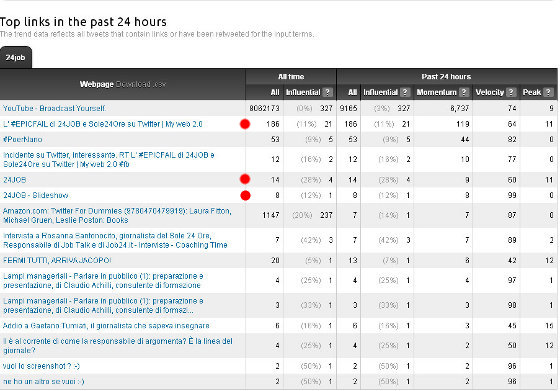Open Intervista a Rosanna Santonocito link
Screen dimensions: 560x391
pyautogui.click(x=115, y=240)
